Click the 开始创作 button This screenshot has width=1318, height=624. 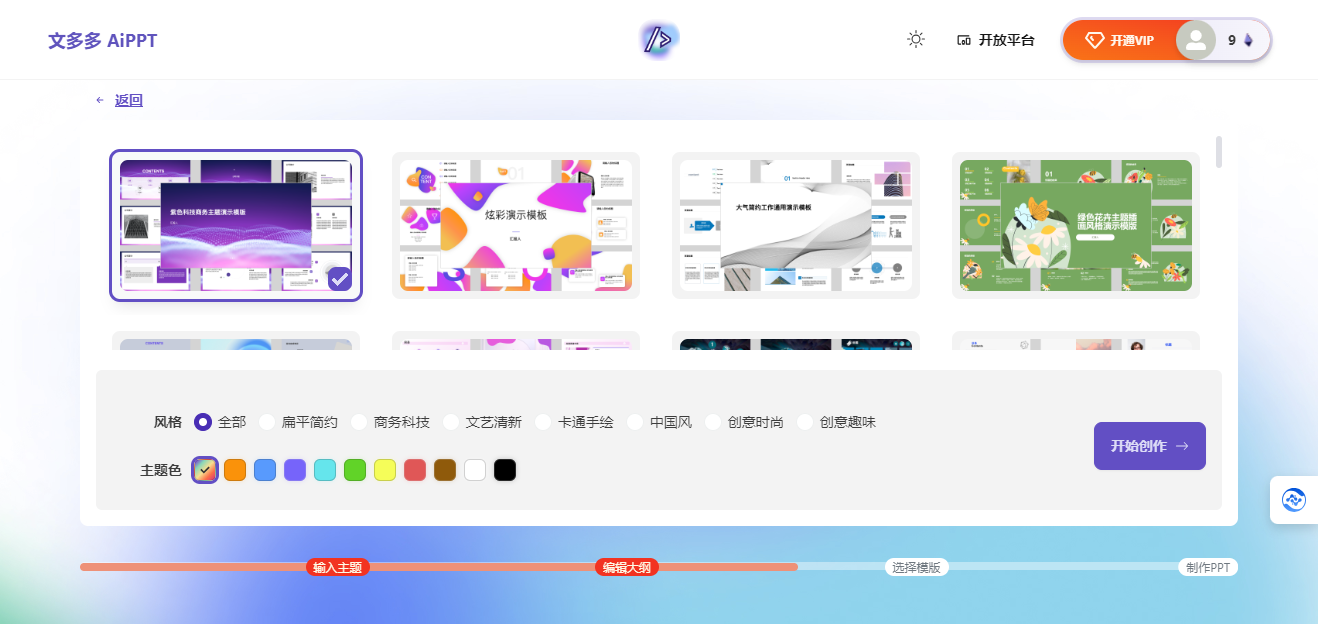coord(1150,446)
